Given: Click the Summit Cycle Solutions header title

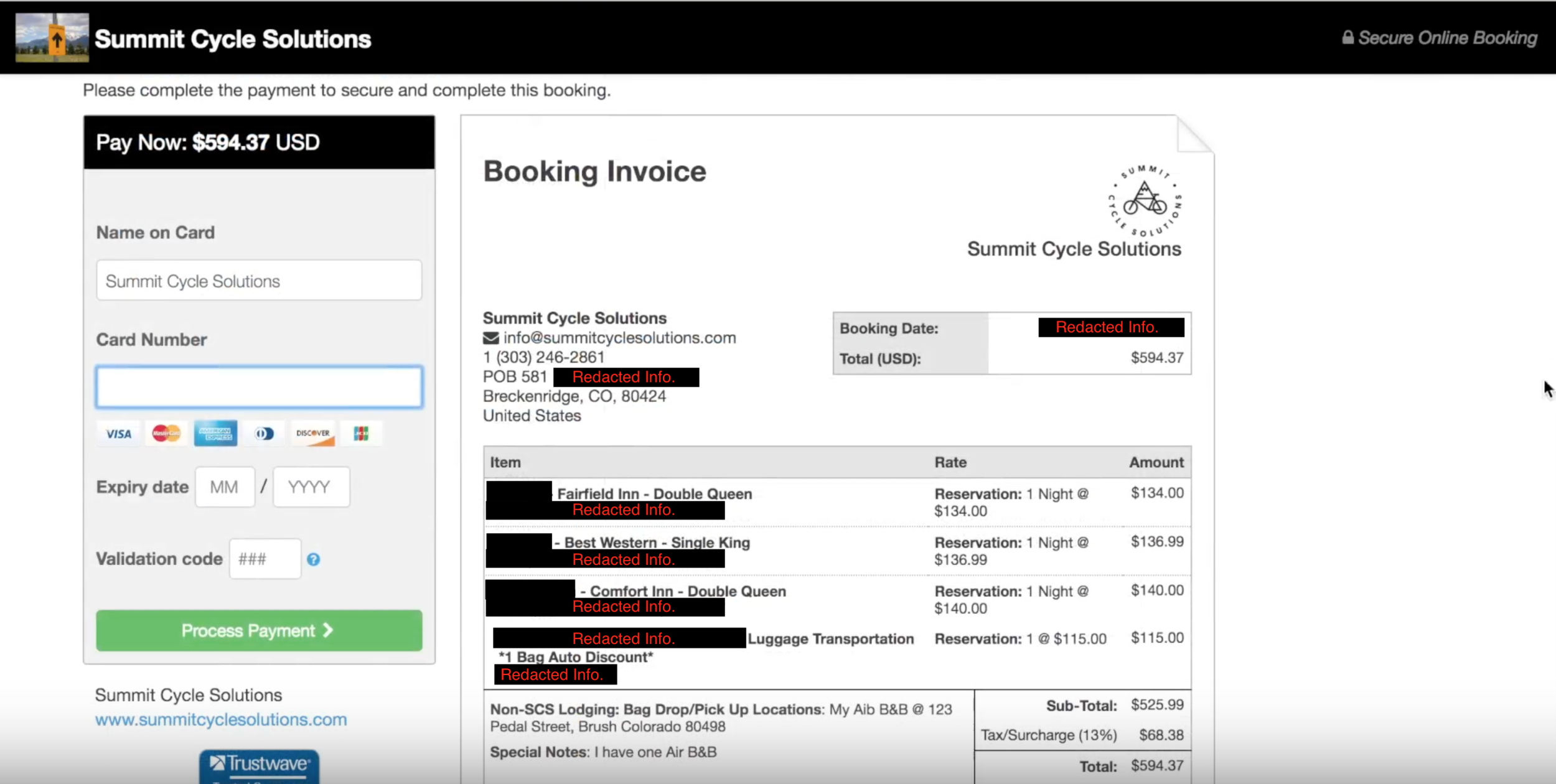Looking at the screenshot, I should (233, 39).
